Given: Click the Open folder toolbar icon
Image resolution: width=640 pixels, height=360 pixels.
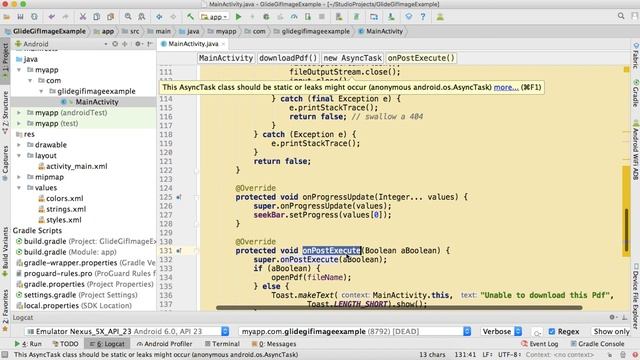Looking at the screenshot, I should pyautogui.click(x=7, y=17).
